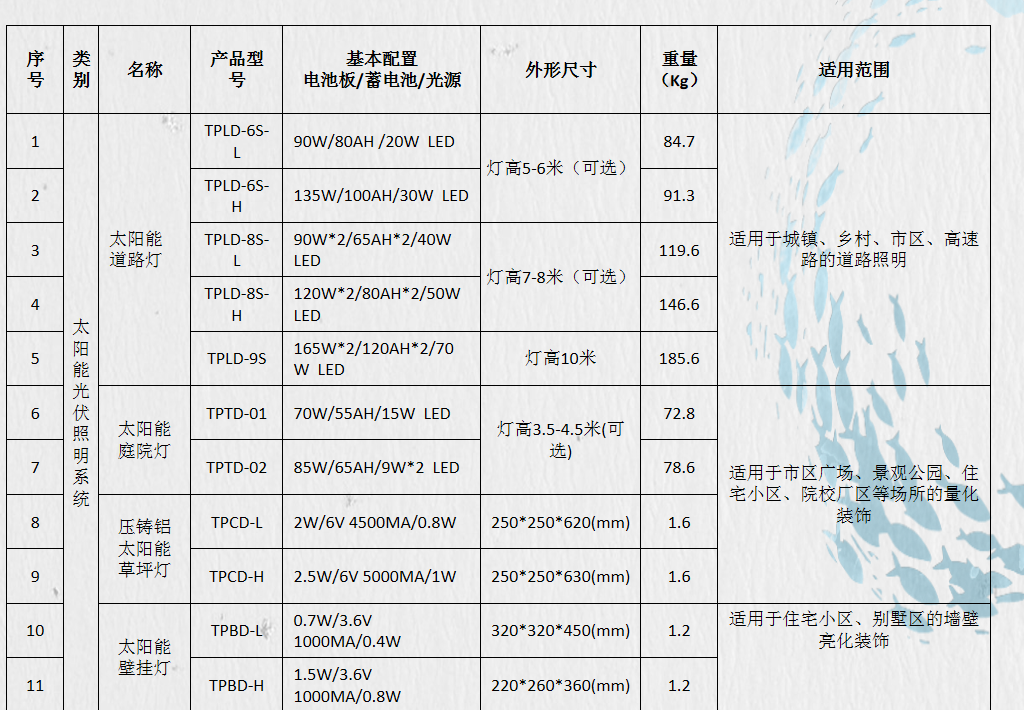Click model cell 'TPBD-L'
This screenshot has height=710, width=1024.
(236, 630)
